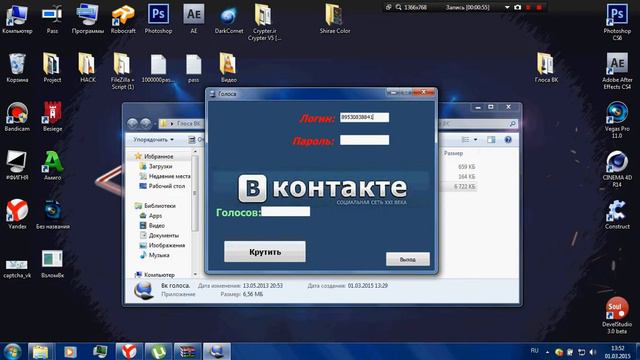Image resolution: width=640 pixels, height=360 pixels.
Task: Select Музыка in Explorer sidebar
Action: [x=155, y=255]
